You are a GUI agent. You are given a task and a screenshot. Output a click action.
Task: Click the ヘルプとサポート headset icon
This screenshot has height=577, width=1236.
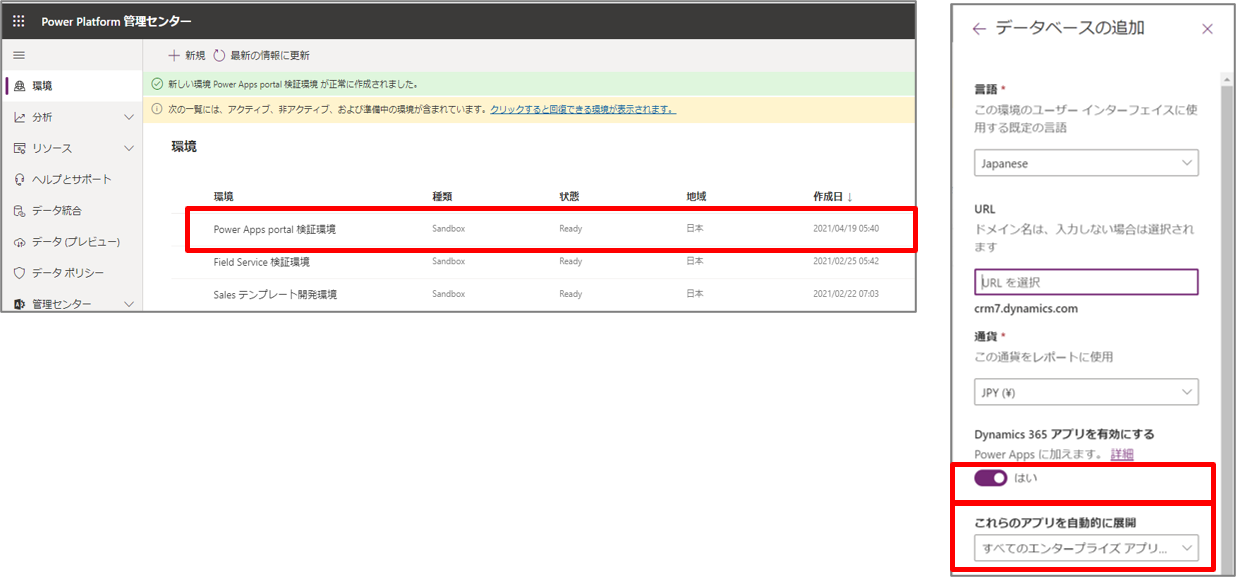19,179
